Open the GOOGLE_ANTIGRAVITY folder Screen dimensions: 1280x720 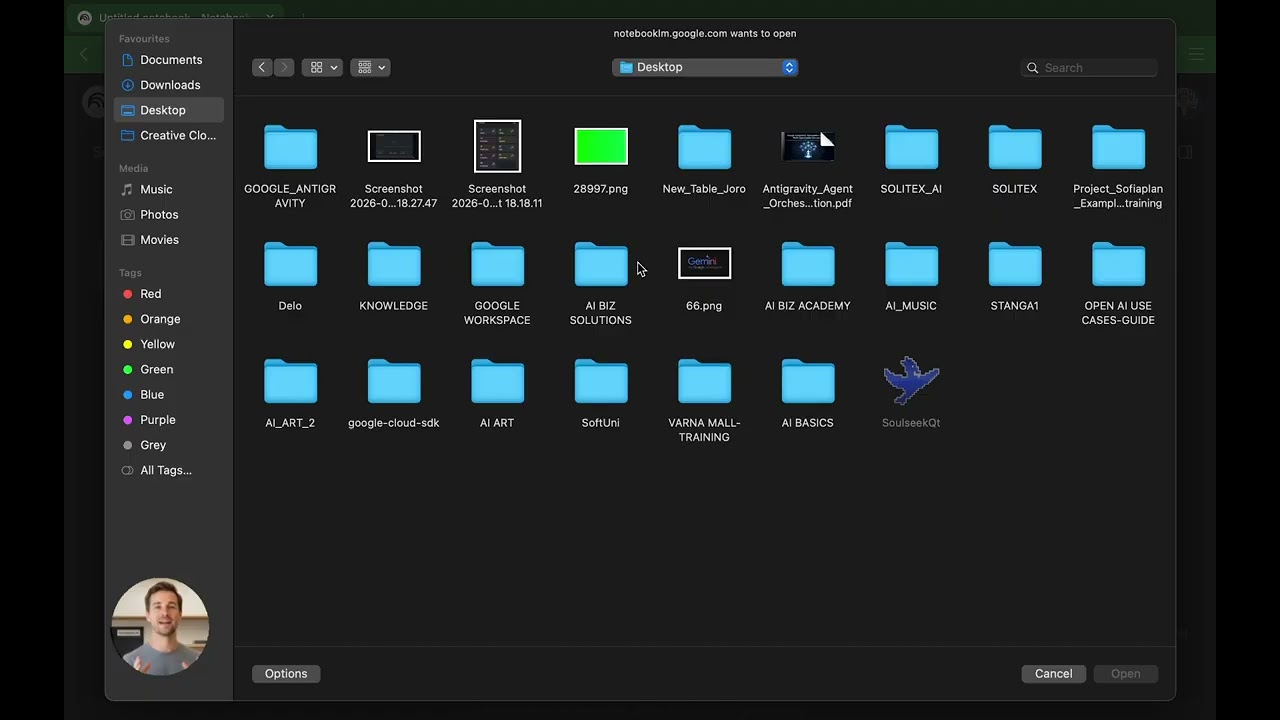tap(290, 148)
